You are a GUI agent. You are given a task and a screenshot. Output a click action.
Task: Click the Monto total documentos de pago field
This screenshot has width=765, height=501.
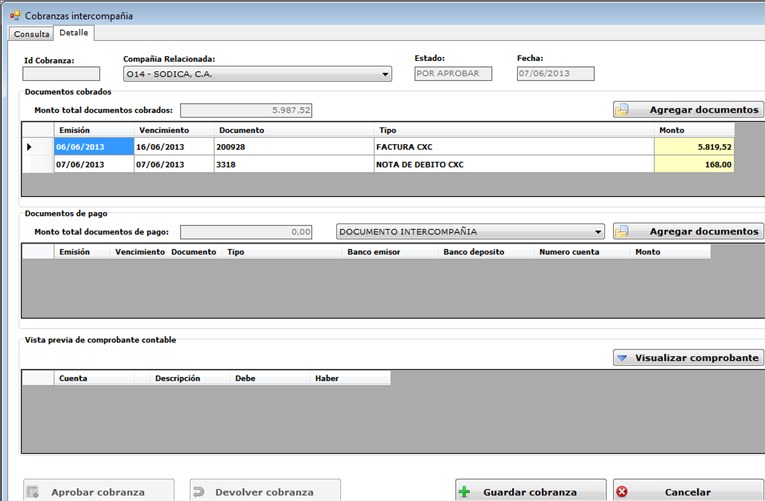(246, 232)
